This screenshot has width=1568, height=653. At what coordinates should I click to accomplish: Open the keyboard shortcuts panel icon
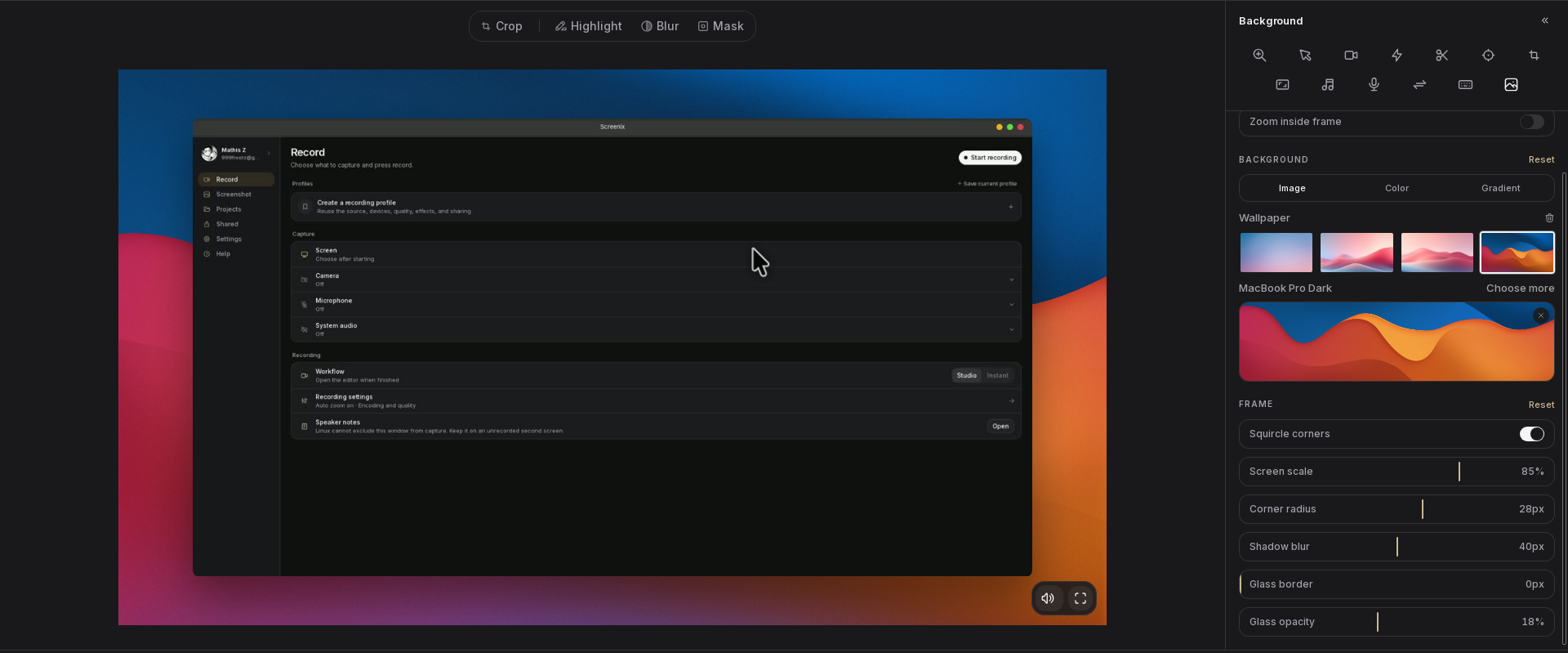[1465, 85]
